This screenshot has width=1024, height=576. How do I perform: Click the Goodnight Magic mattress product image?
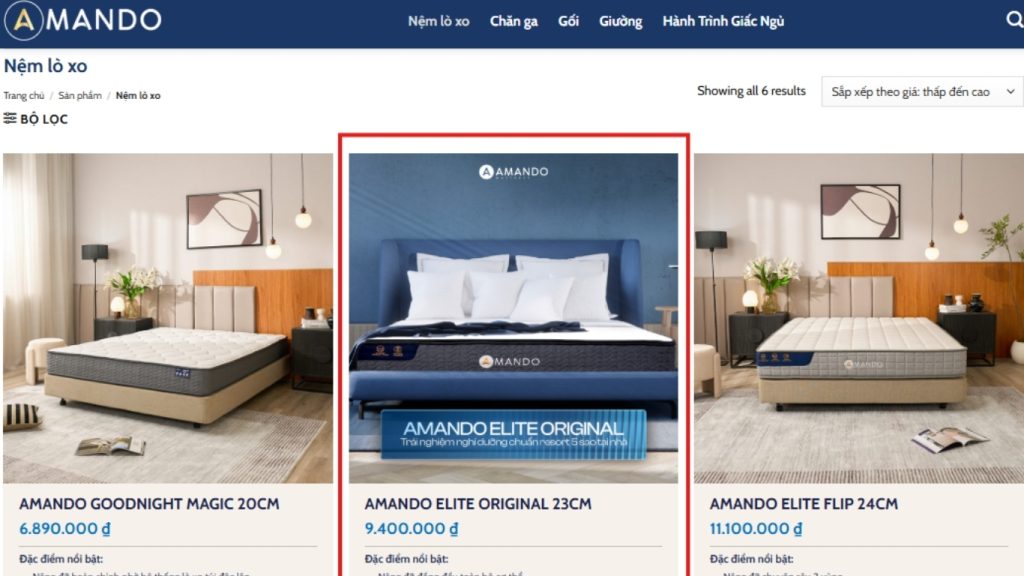pos(168,318)
